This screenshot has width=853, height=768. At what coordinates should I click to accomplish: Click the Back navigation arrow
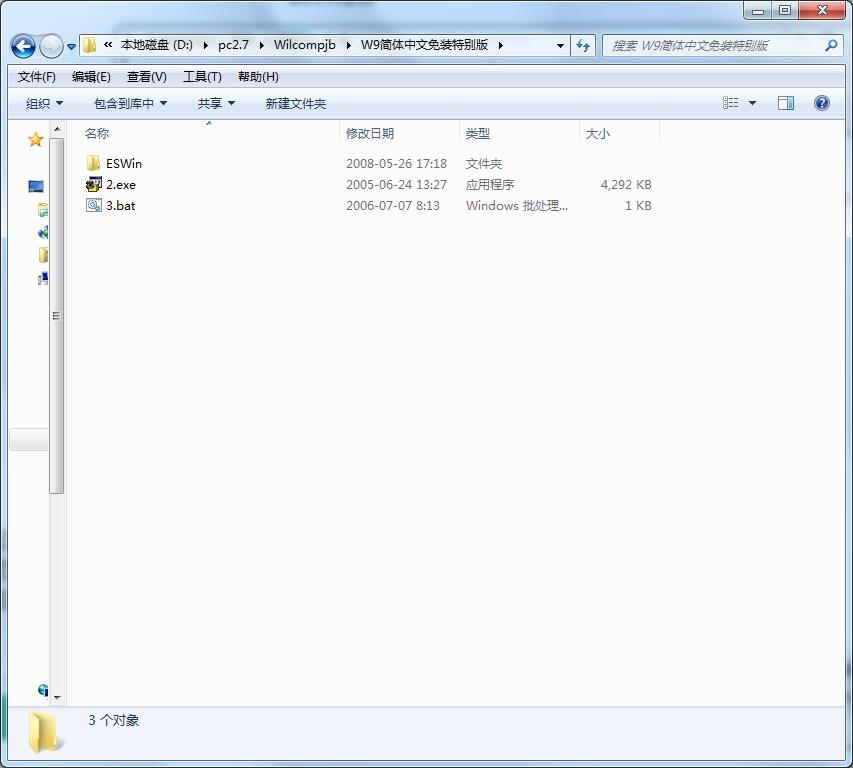pos(24,46)
